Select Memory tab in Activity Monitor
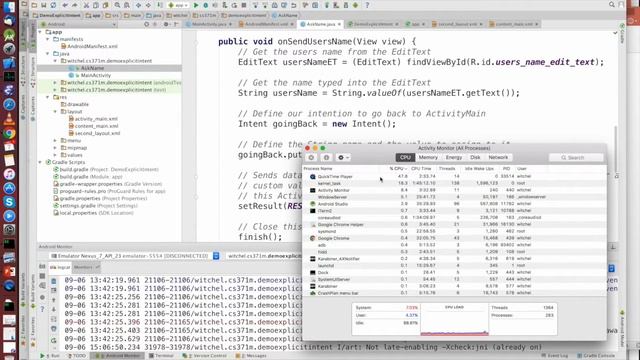 (x=428, y=158)
